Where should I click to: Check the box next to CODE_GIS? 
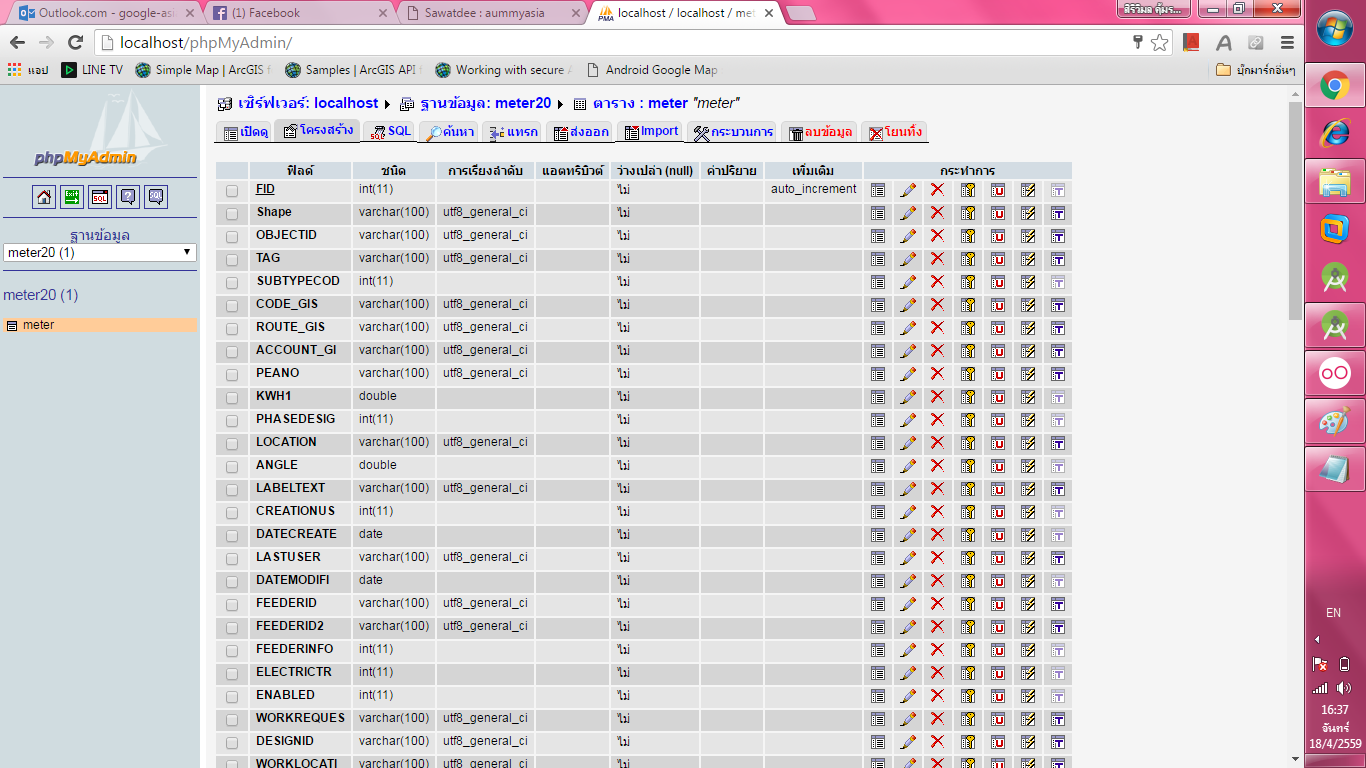tap(232, 305)
